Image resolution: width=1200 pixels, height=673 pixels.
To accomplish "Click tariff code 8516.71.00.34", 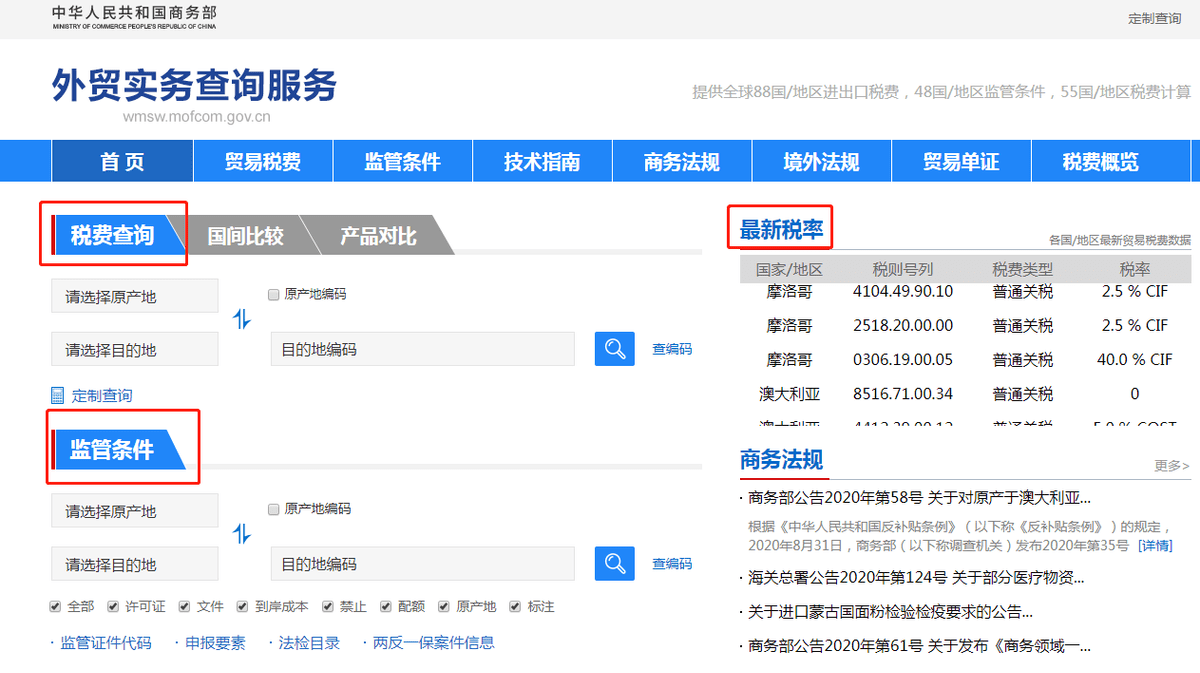I will pyautogui.click(x=903, y=393).
